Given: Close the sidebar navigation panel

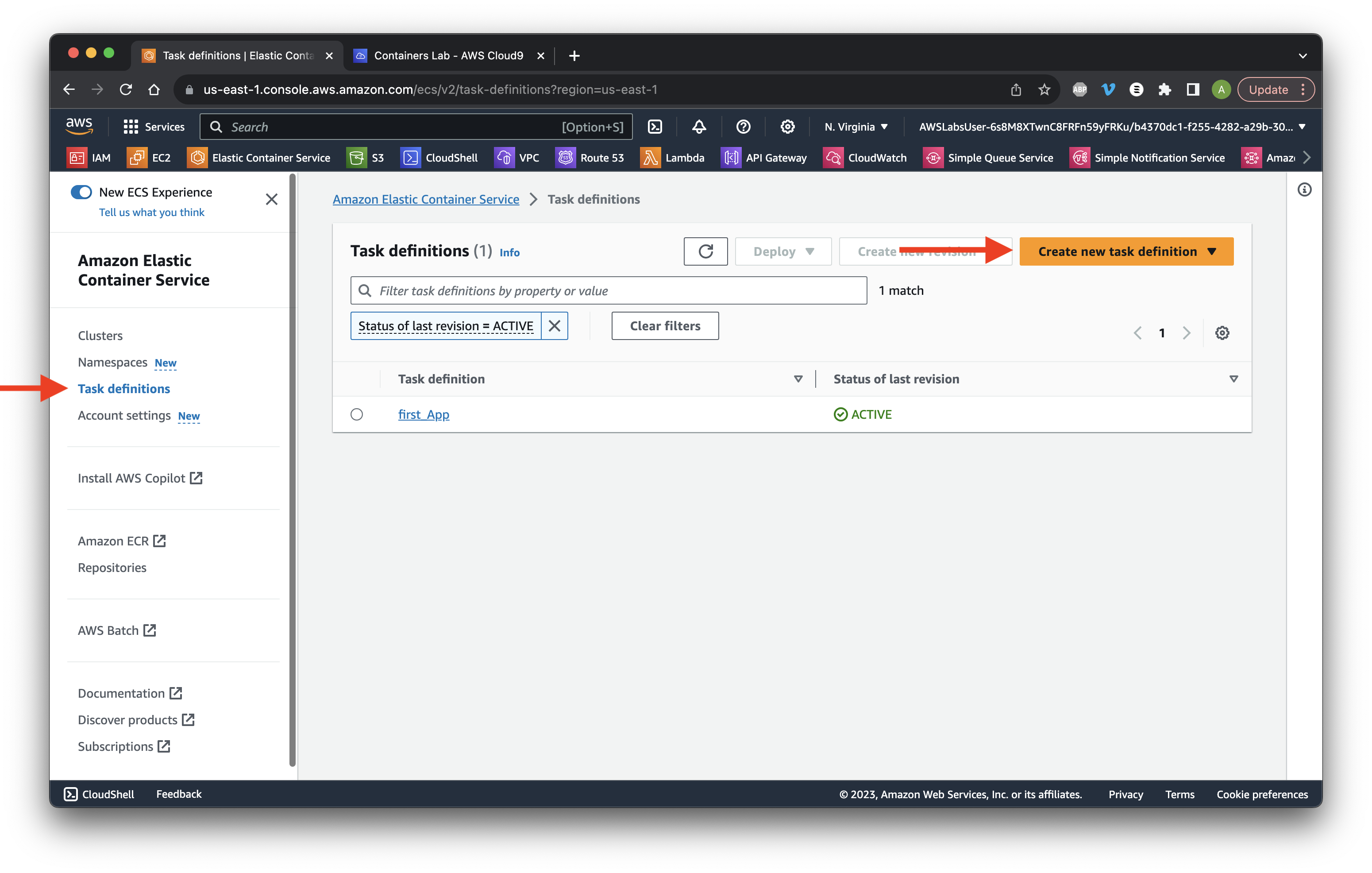Looking at the screenshot, I should click(x=272, y=200).
